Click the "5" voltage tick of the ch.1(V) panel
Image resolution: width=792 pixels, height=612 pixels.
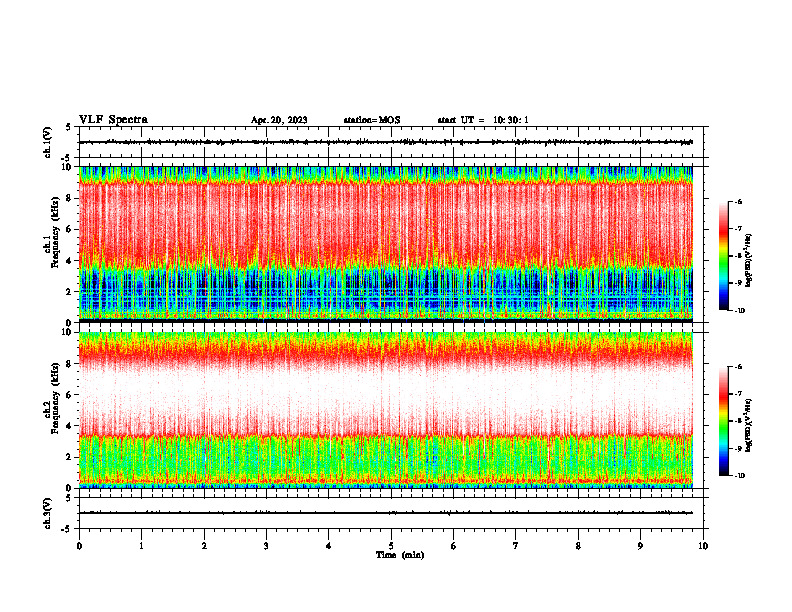[x=69, y=127]
